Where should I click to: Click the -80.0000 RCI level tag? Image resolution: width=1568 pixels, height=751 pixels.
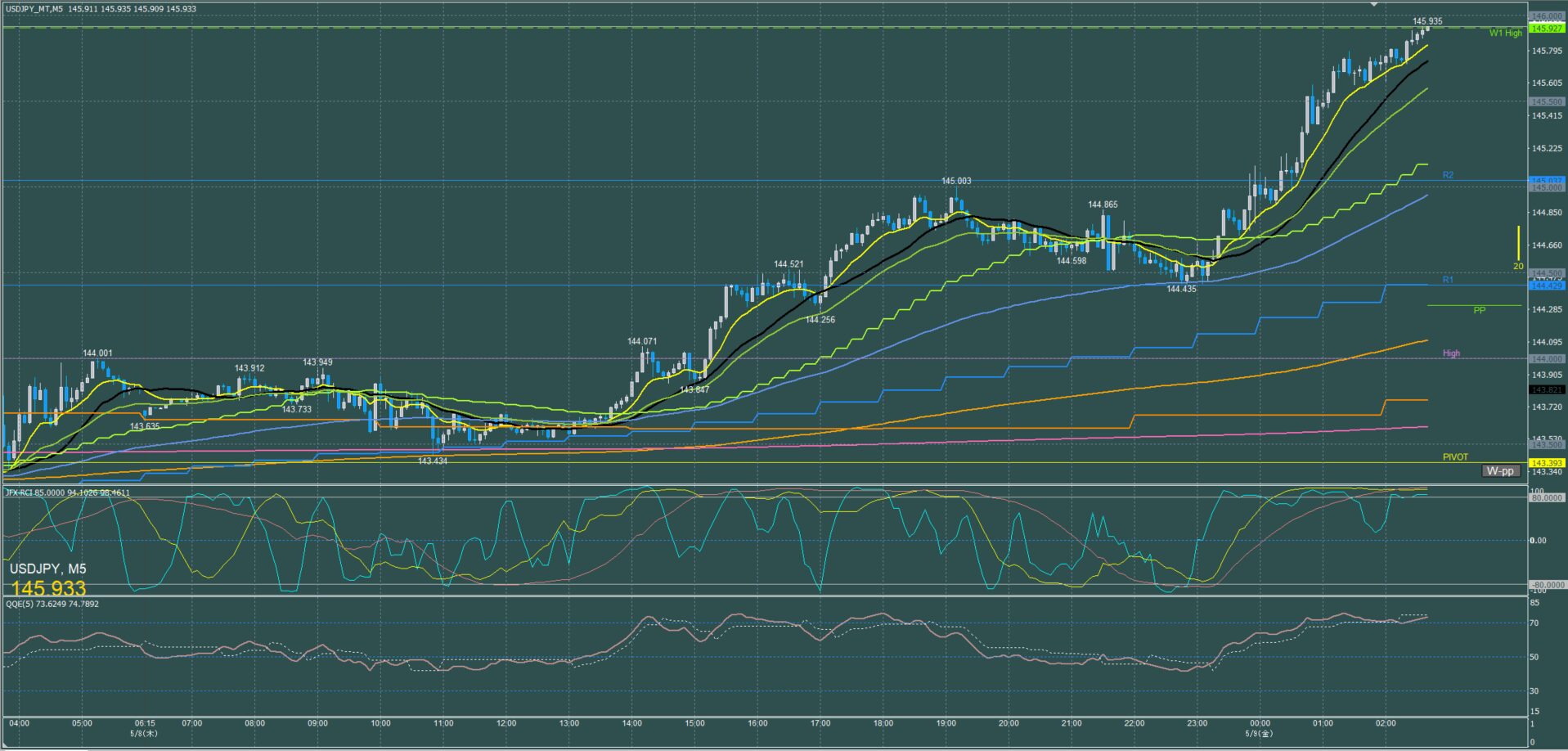pyautogui.click(x=1547, y=585)
